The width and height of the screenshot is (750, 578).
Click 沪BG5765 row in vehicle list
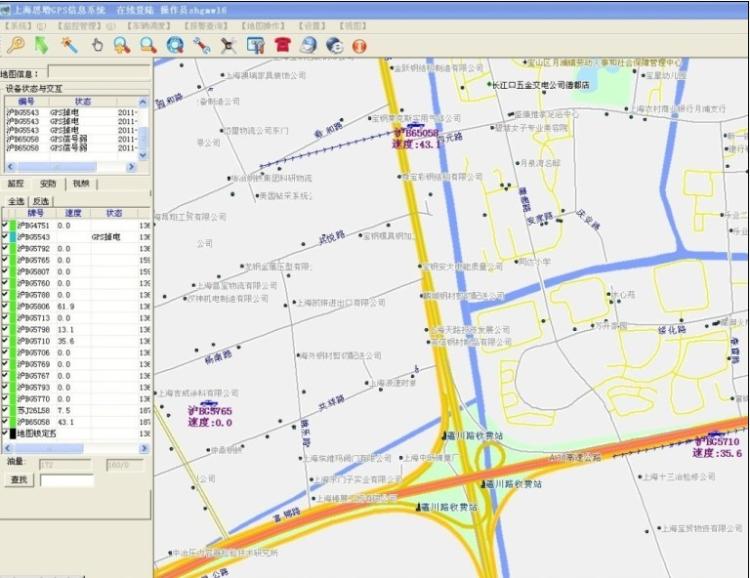point(77,259)
